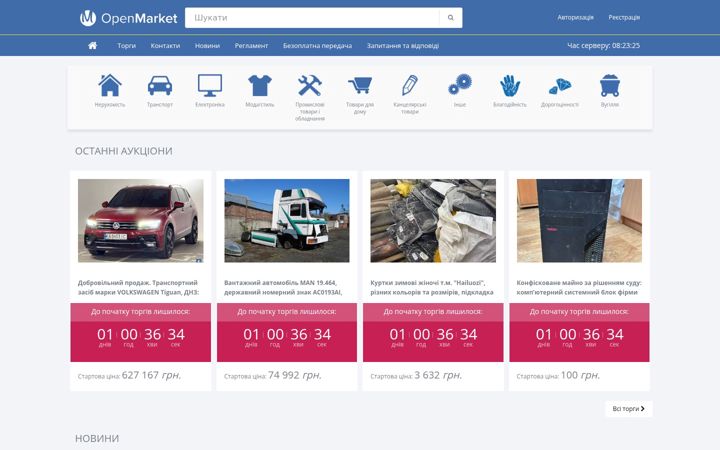Viewport: 720px width, 450px height.
Task: Open the Регламент menu item
Action: pos(251,45)
